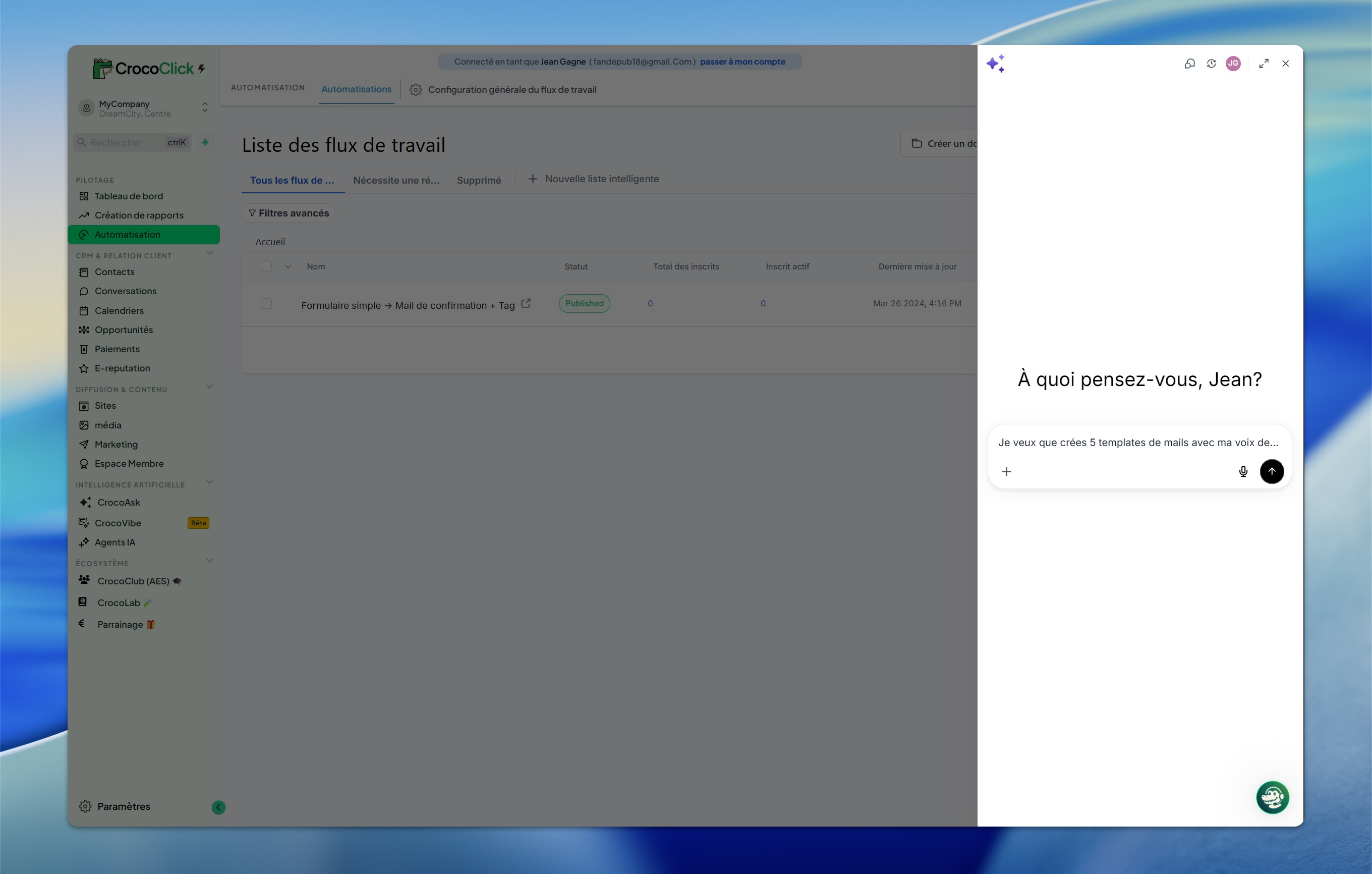Screen dimensions: 1372x874
Task: Add a Nouvelle liste intelligente
Action: pyautogui.click(x=594, y=179)
